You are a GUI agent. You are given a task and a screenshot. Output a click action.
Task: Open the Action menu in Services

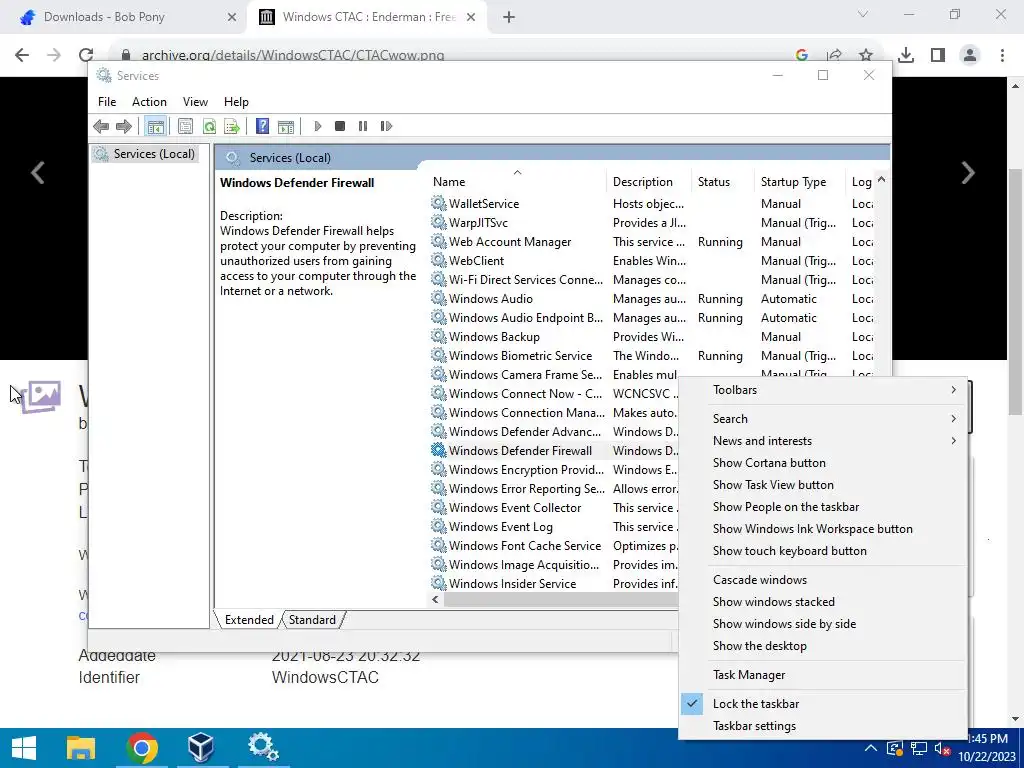coord(150,102)
